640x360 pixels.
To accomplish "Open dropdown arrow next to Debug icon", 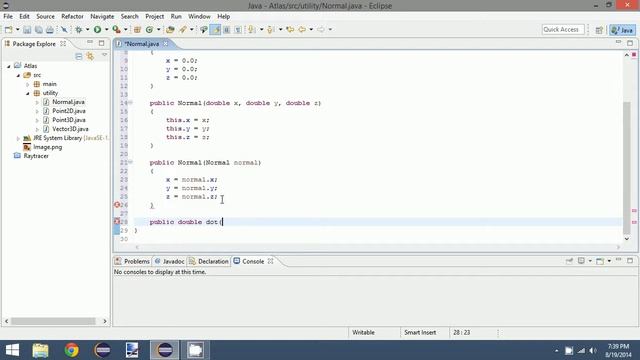I will 87,29.
